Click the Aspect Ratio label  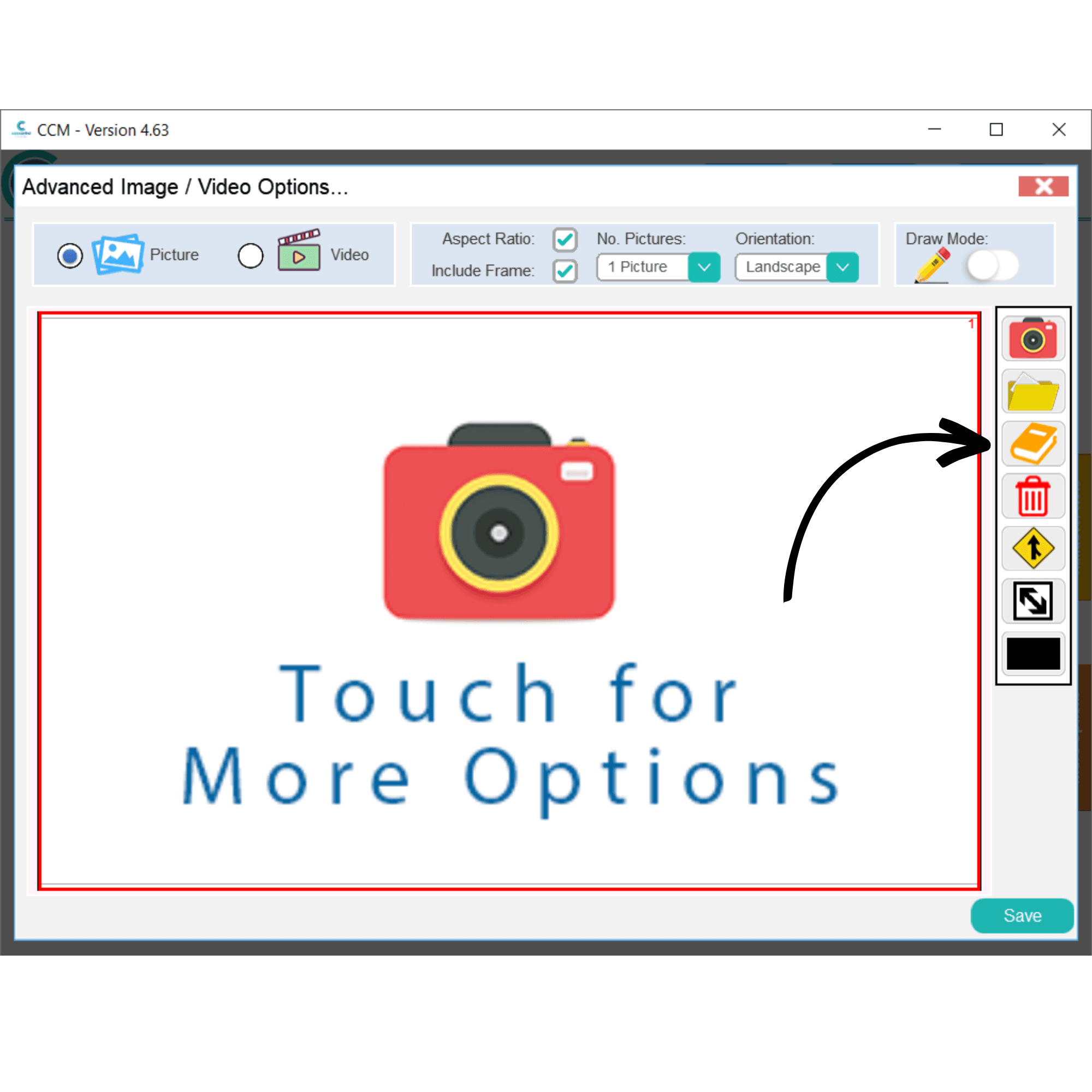pos(488,239)
